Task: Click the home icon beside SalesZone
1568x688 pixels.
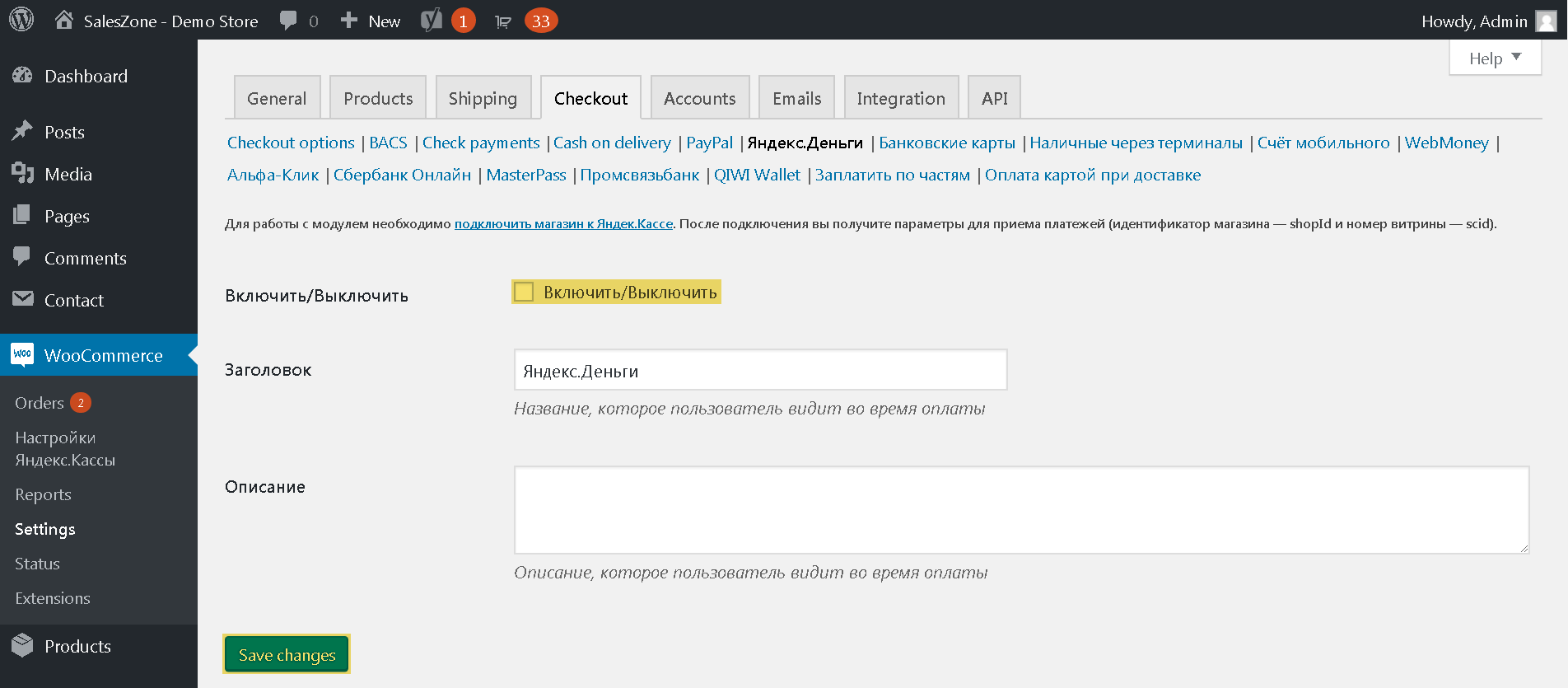Action: pos(64,20)
